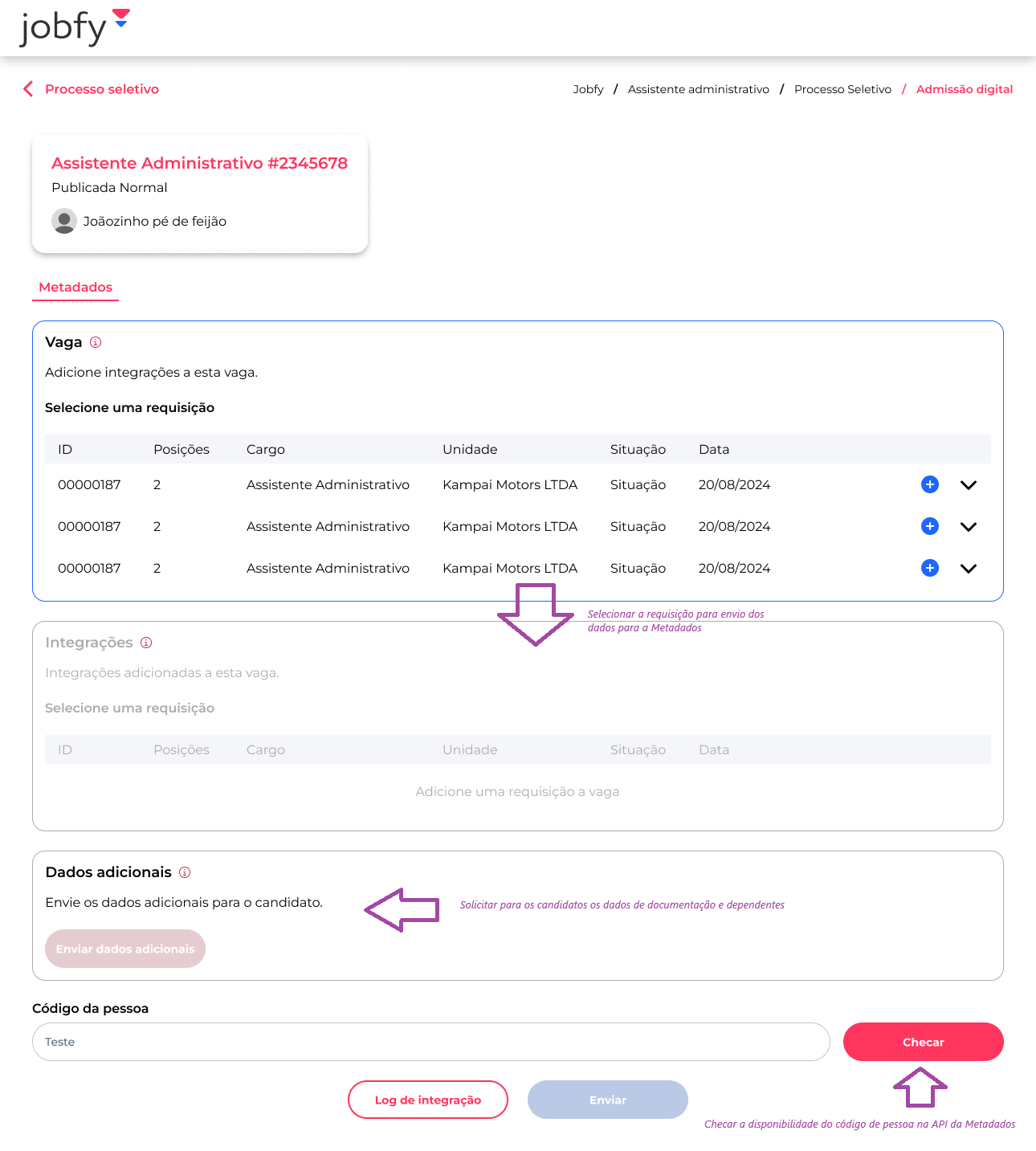Click the back arrow beside Processo seletivo
The height and width of the screenshot is (1151, 1036).
click(28, 89)
